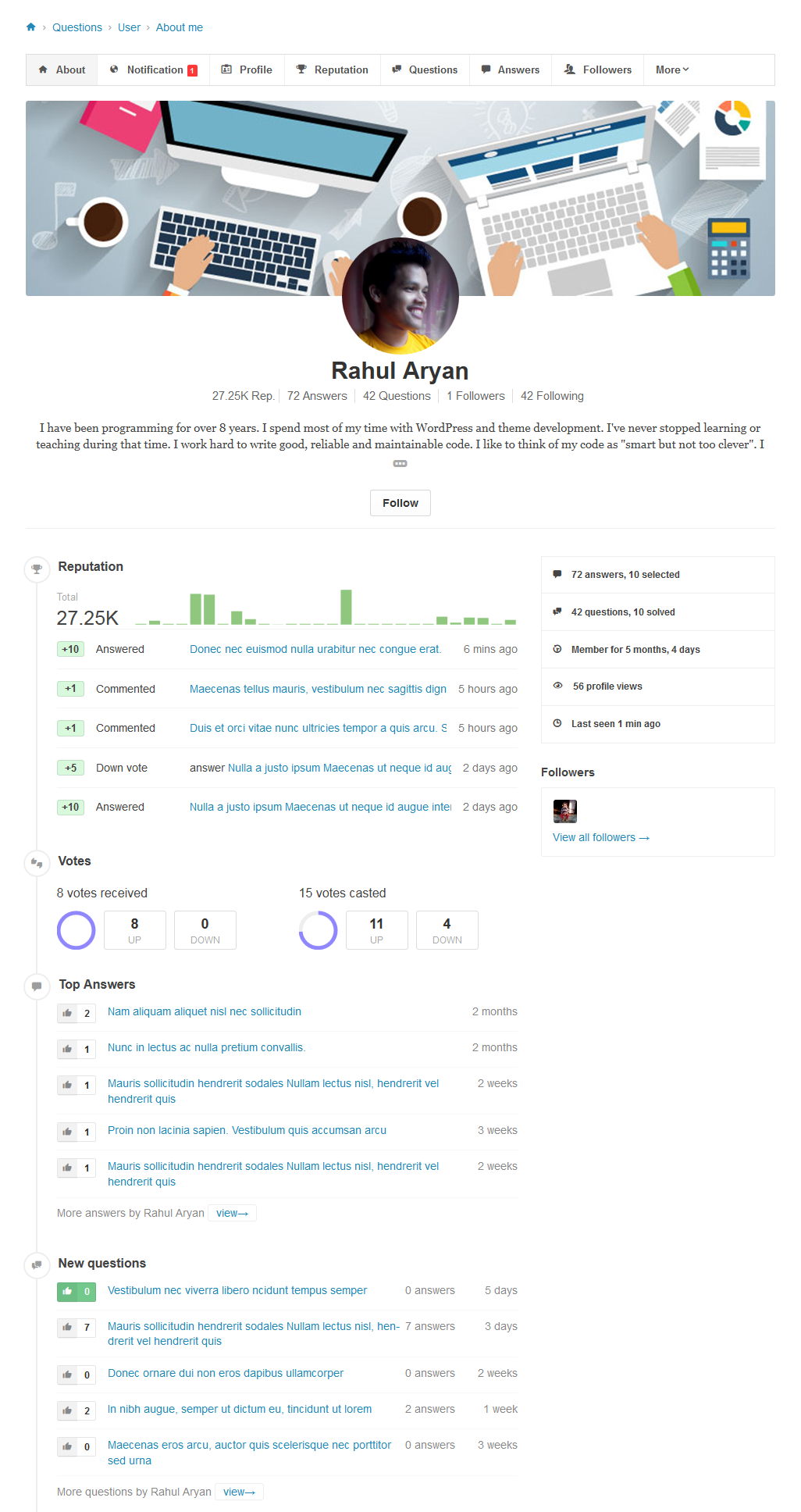Click icon beside 'Member for 5 months'
The width and height of the screenshot is (801, 1512).
coord(557,649)
